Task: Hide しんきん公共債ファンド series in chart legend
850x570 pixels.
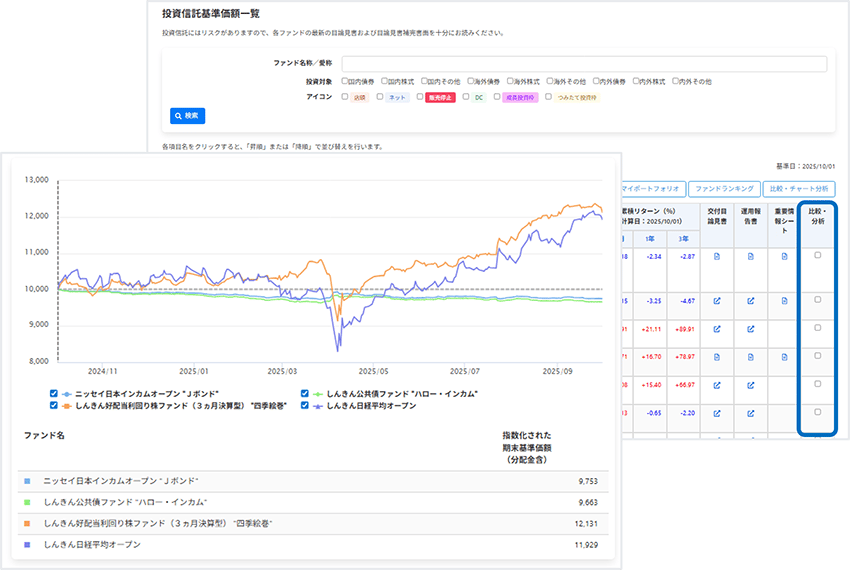Action: pyautogui.click(x=305, y=394)
